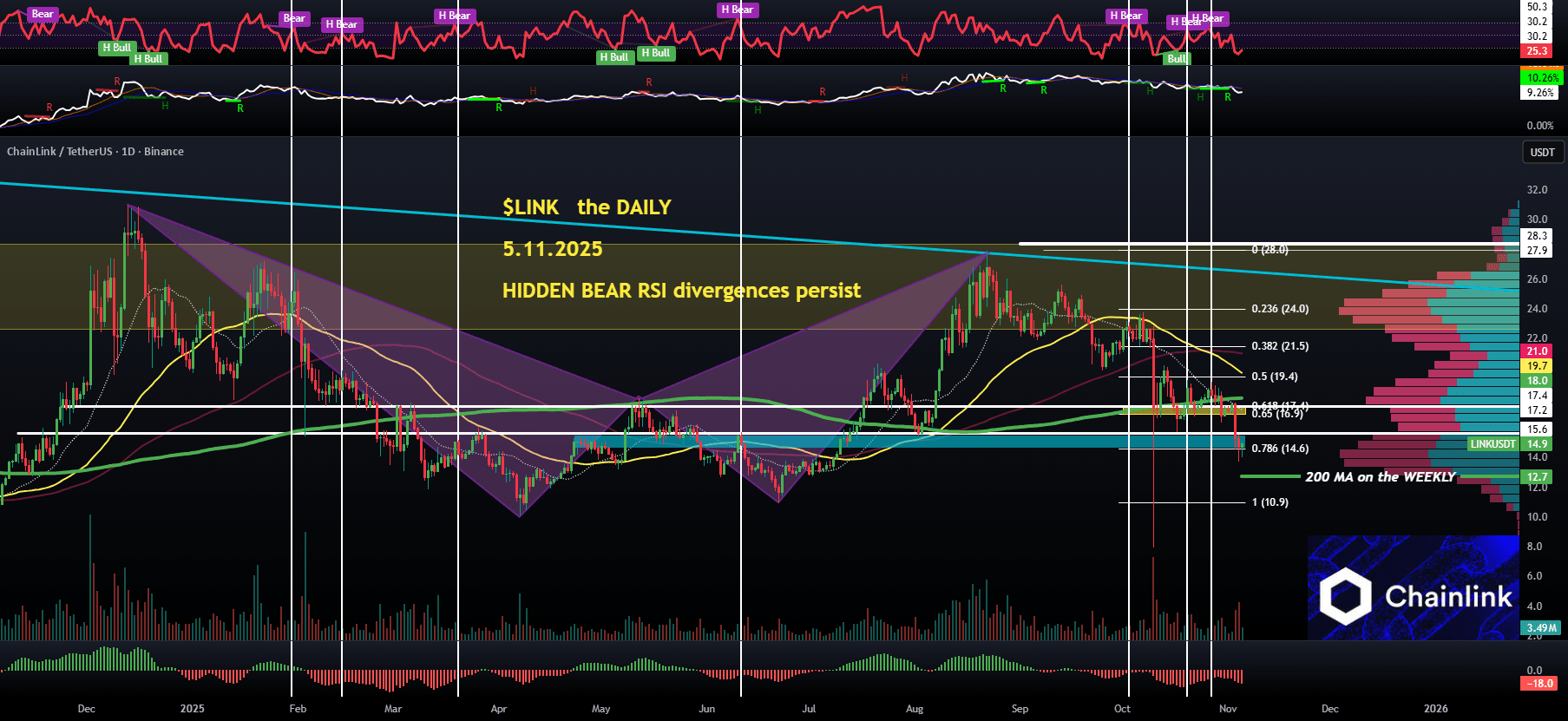Click the 2026 year label on time axis
Image resolution: width=1568 pixels, height=721 pixels.
click(x=1435, y=709)
